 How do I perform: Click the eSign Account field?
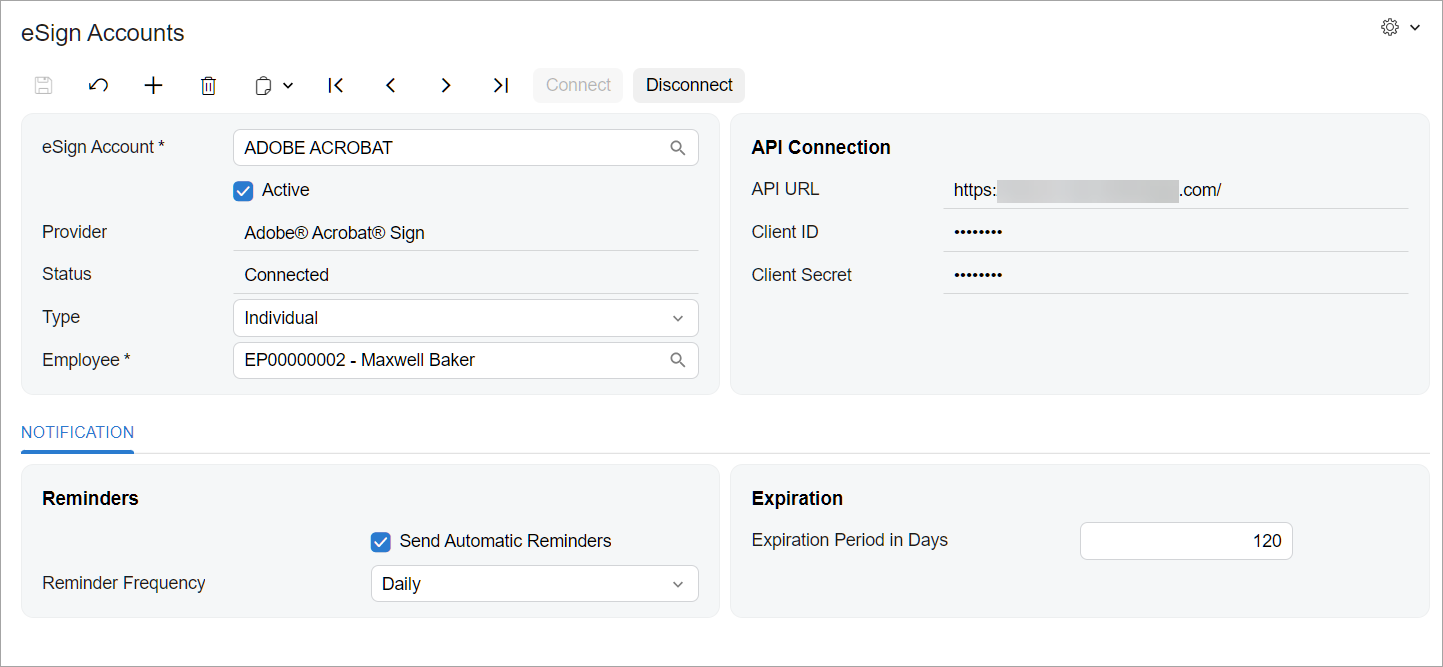click(465, 148)
